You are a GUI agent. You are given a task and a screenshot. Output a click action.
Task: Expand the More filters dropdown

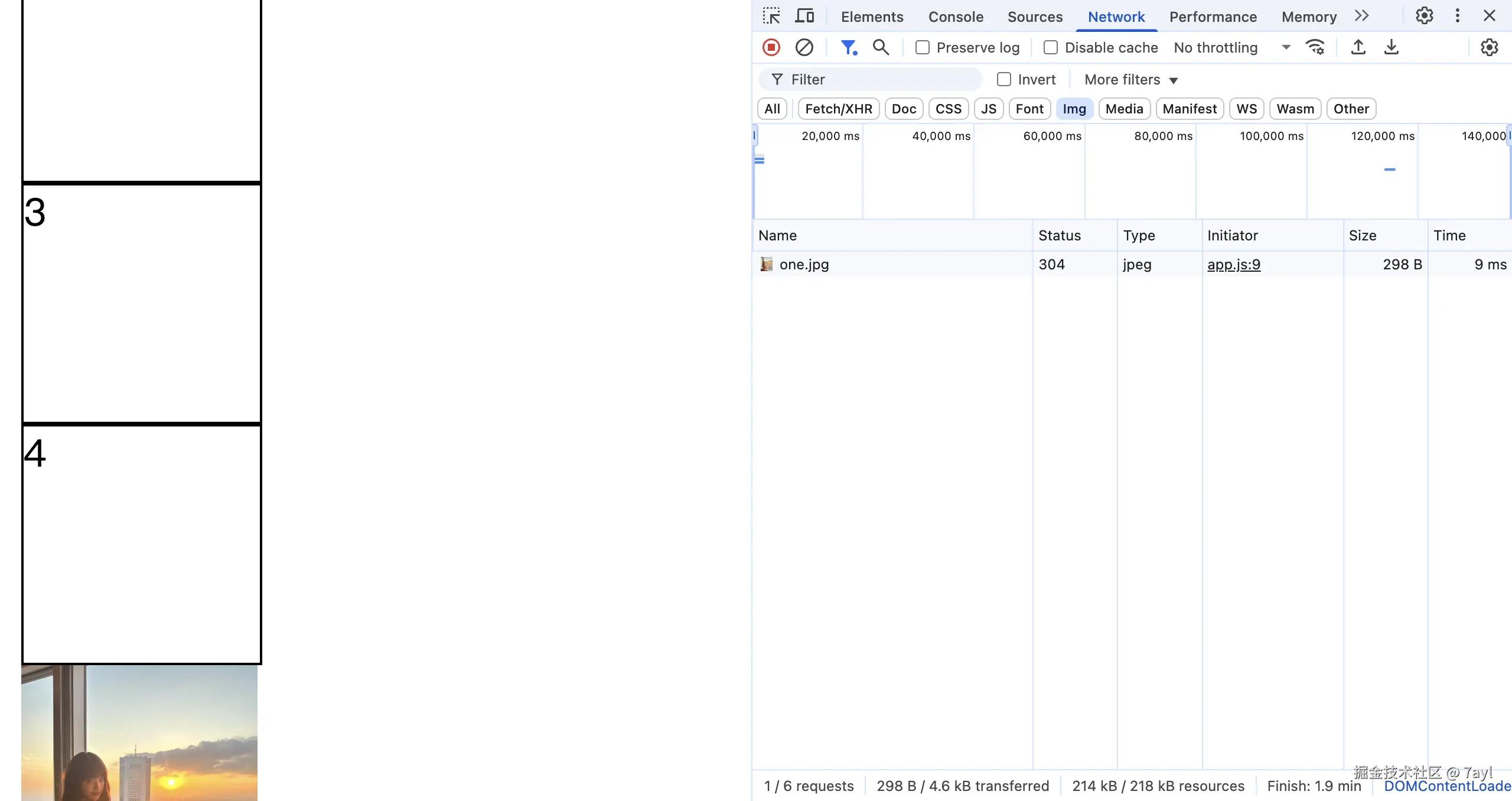(x=1131, y=79)
